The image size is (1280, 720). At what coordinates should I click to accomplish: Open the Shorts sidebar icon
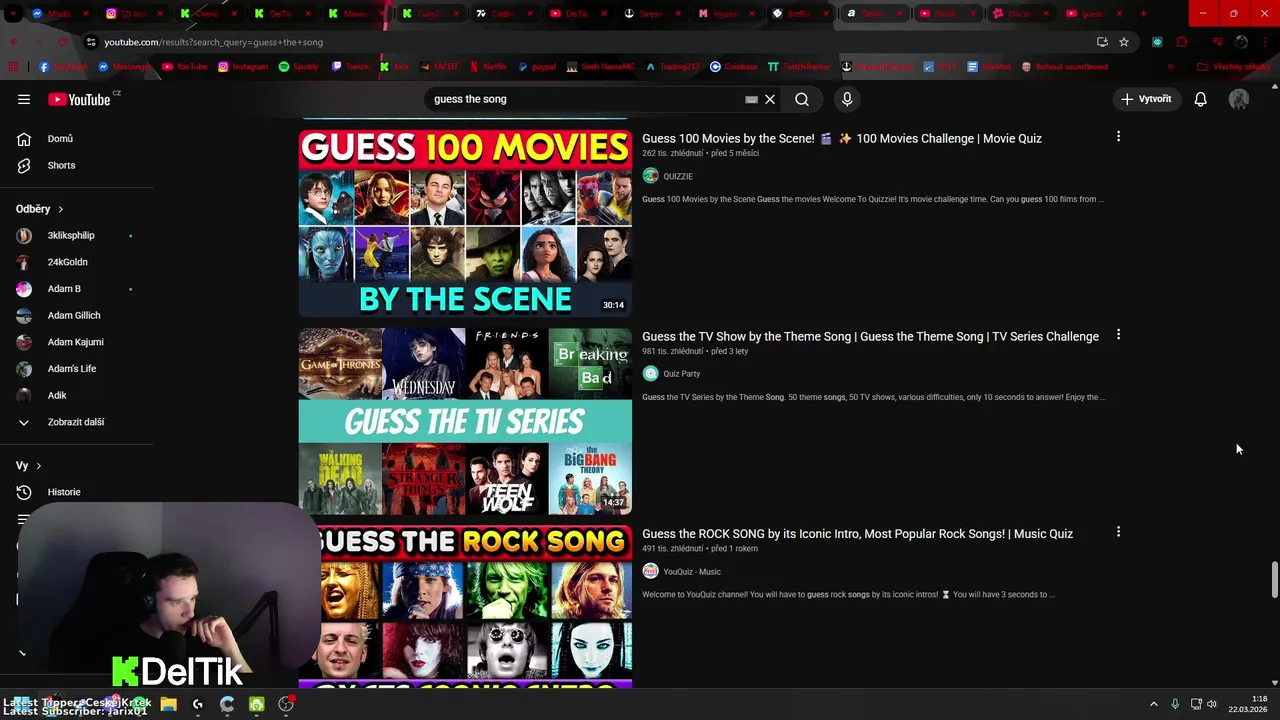pos(24,165)
